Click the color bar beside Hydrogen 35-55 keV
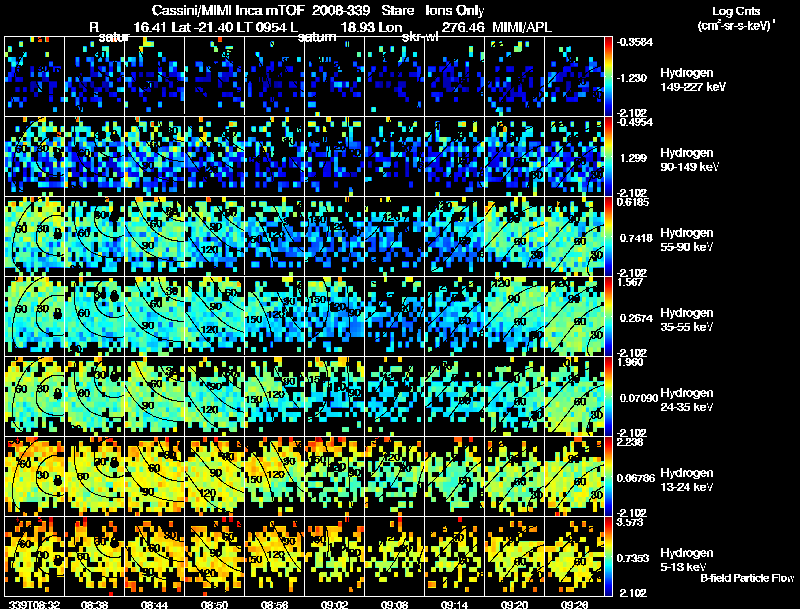The image size is (800, 609). [608, 317]
